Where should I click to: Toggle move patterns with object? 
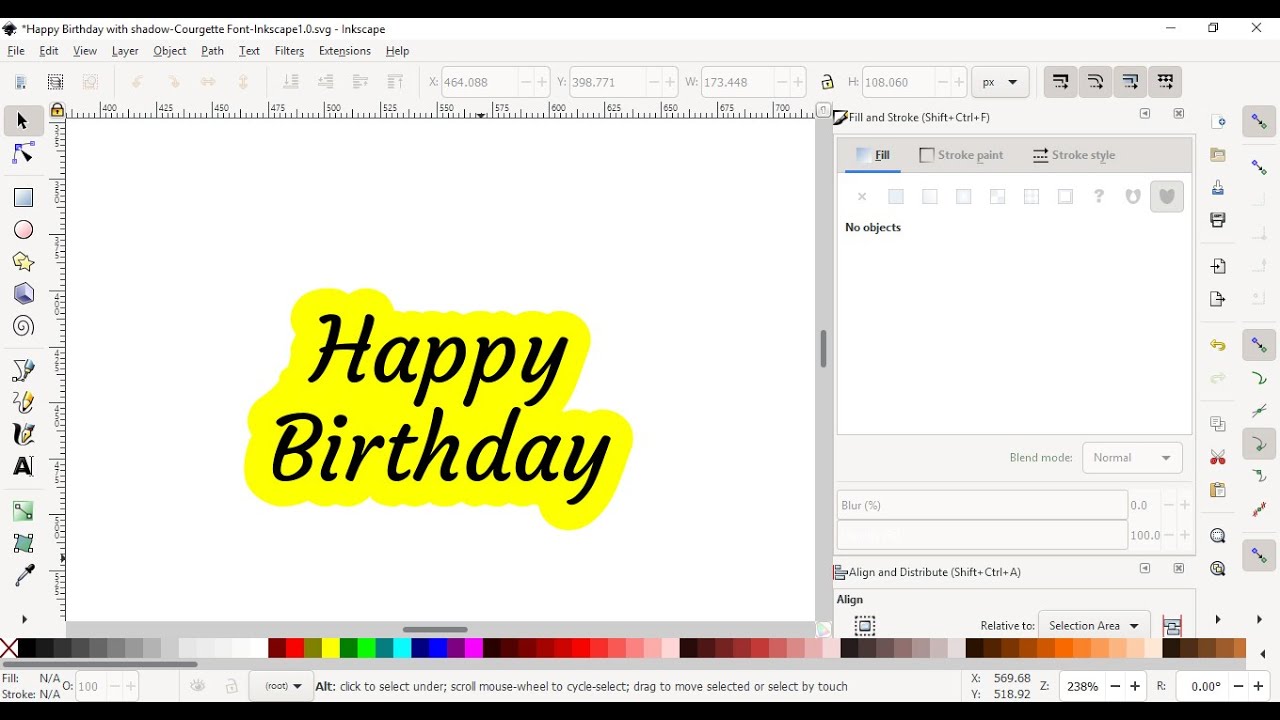[1165, 82]
